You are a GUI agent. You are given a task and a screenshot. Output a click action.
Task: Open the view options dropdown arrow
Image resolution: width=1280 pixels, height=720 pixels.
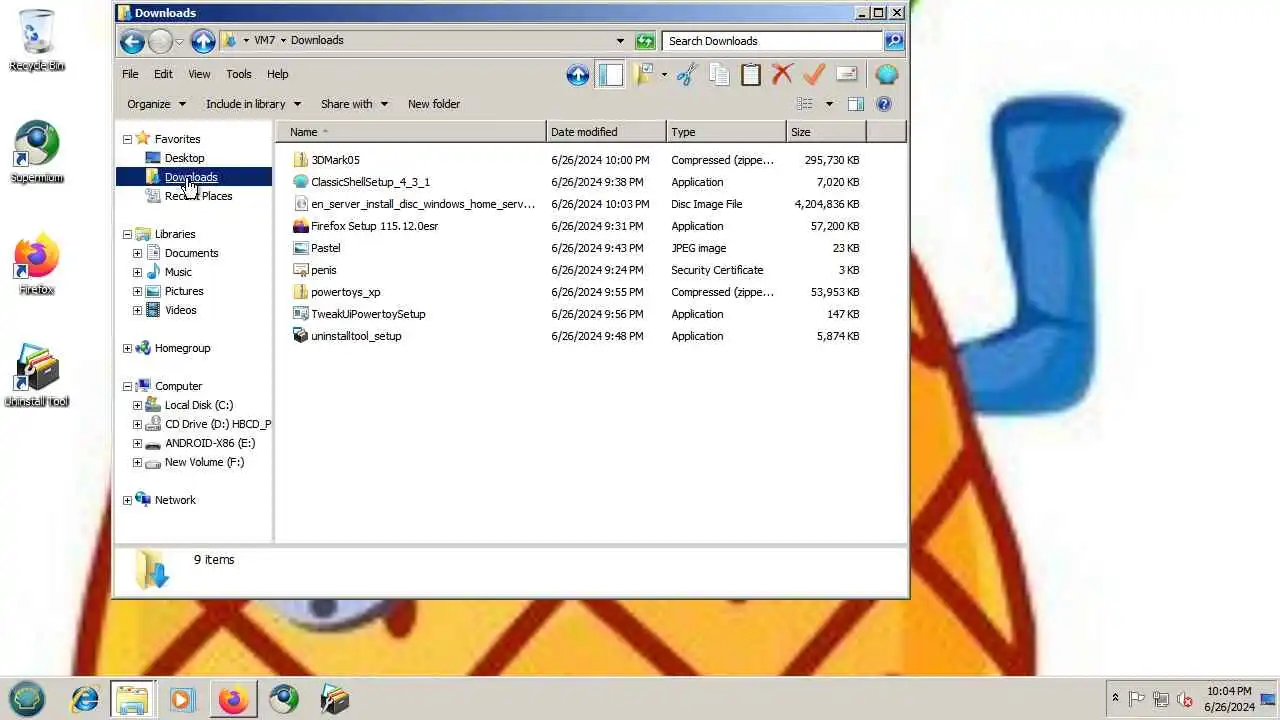coord(829,104)
